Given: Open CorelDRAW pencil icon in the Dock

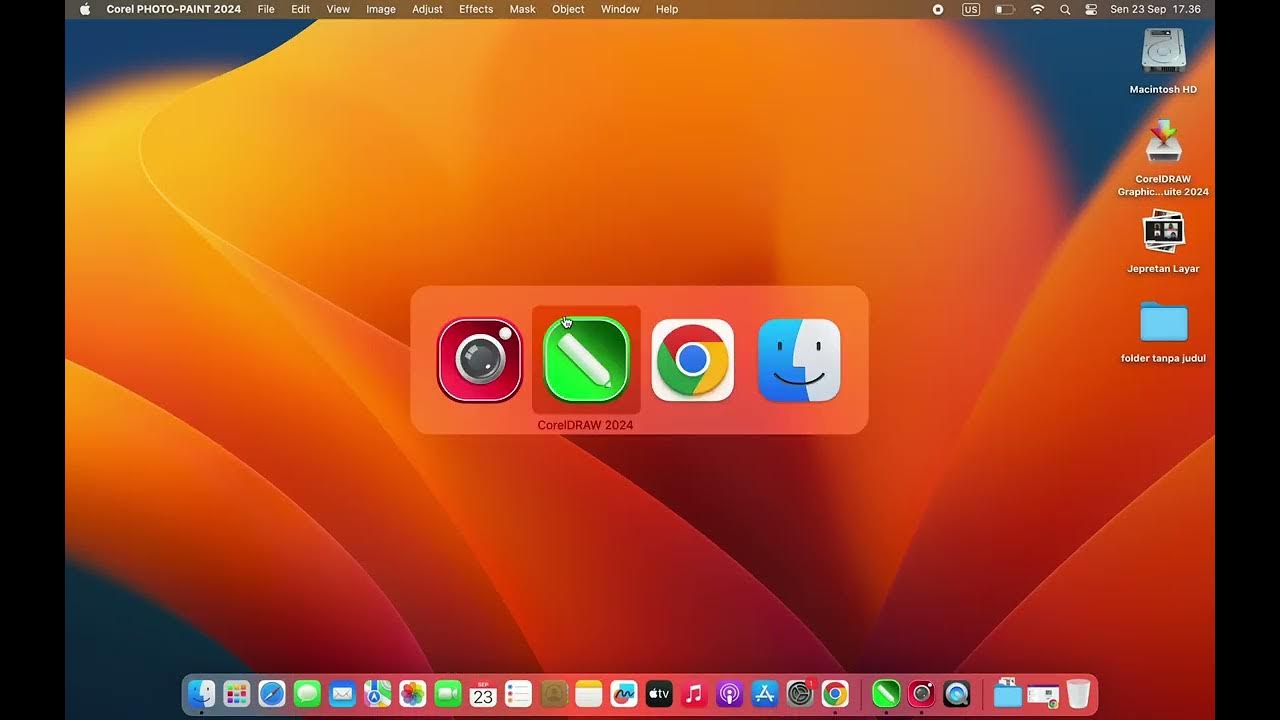Looking at the screenshot, I should pyautogui.click(x=886, y=693).
